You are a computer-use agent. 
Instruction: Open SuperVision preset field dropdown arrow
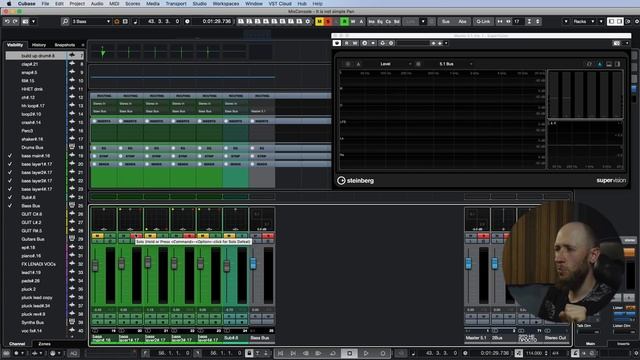[x=446, y=43]
